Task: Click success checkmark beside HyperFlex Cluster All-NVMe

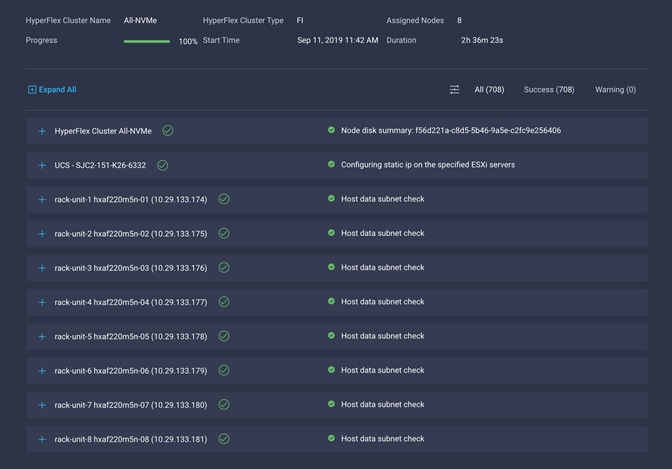Action: click(x=168, y=130)
